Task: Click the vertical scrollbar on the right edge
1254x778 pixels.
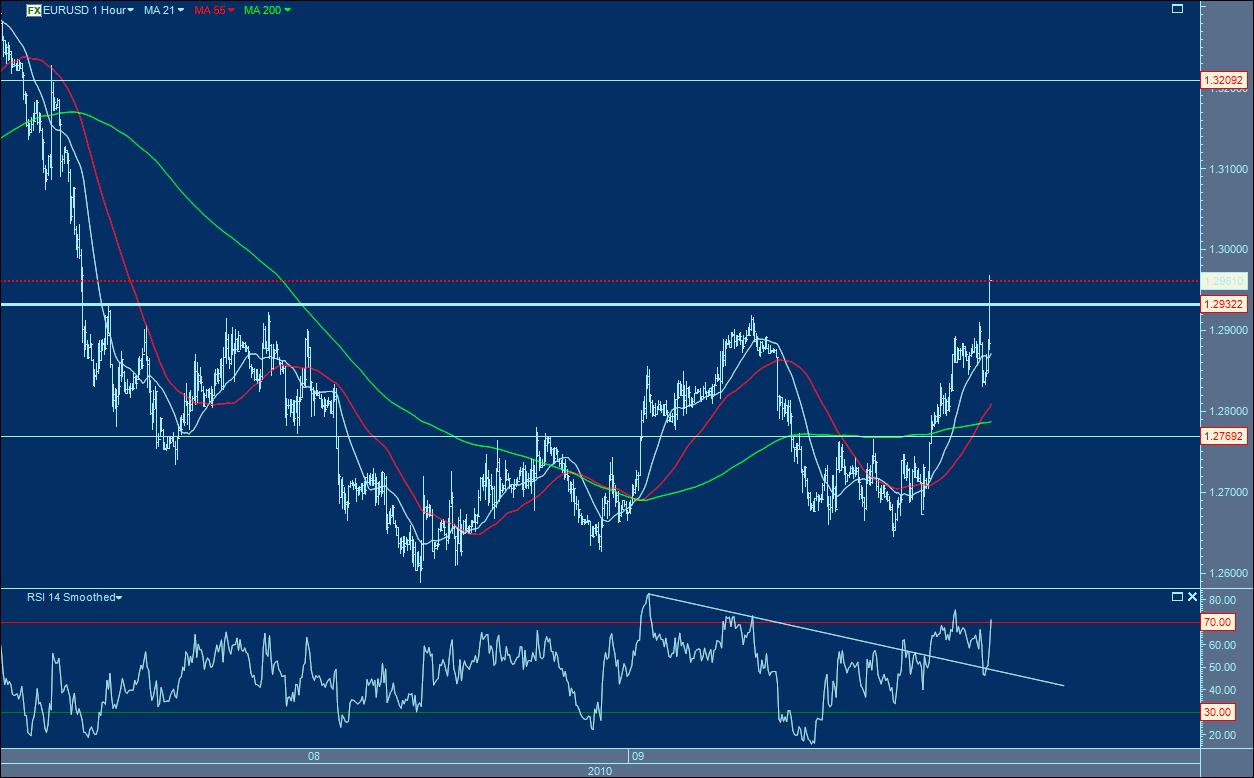Action: pos(1248,390)
